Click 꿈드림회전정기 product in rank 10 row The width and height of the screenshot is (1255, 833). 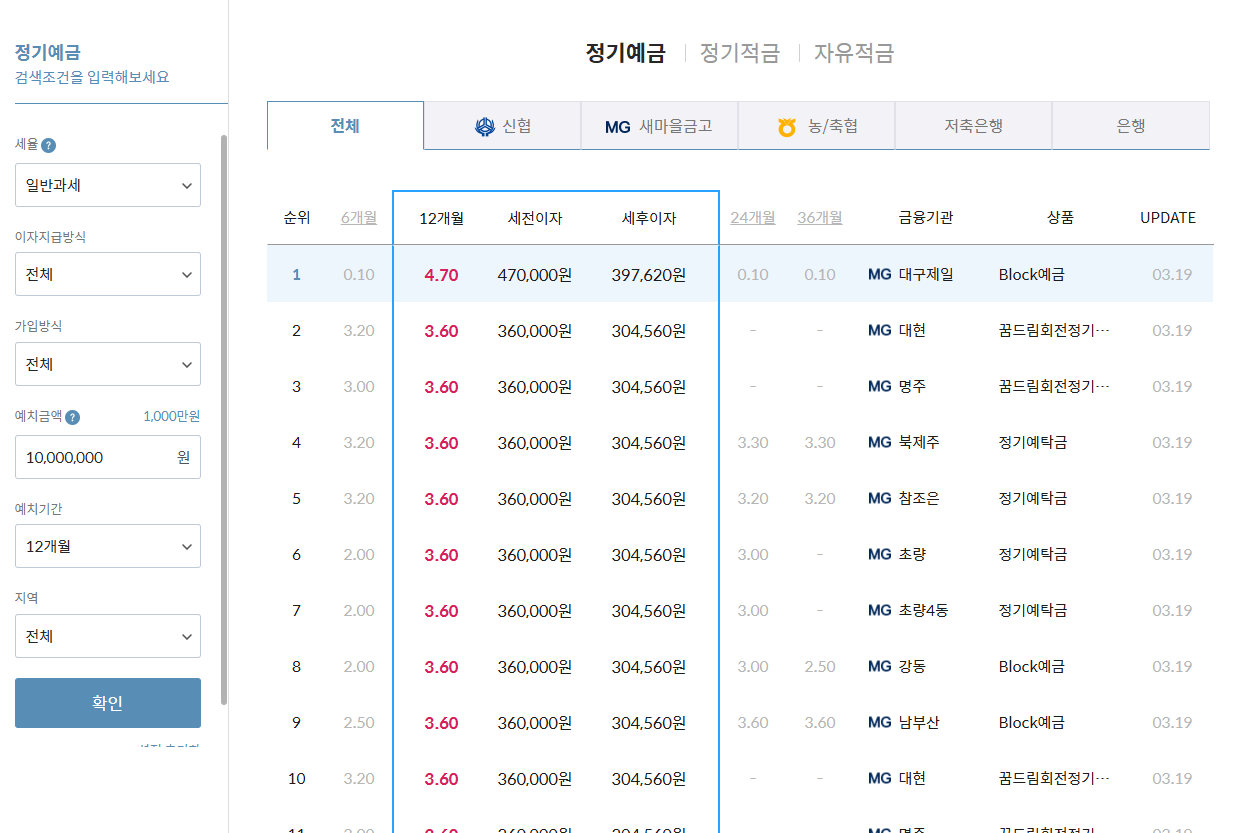[x=1054, y=778]
